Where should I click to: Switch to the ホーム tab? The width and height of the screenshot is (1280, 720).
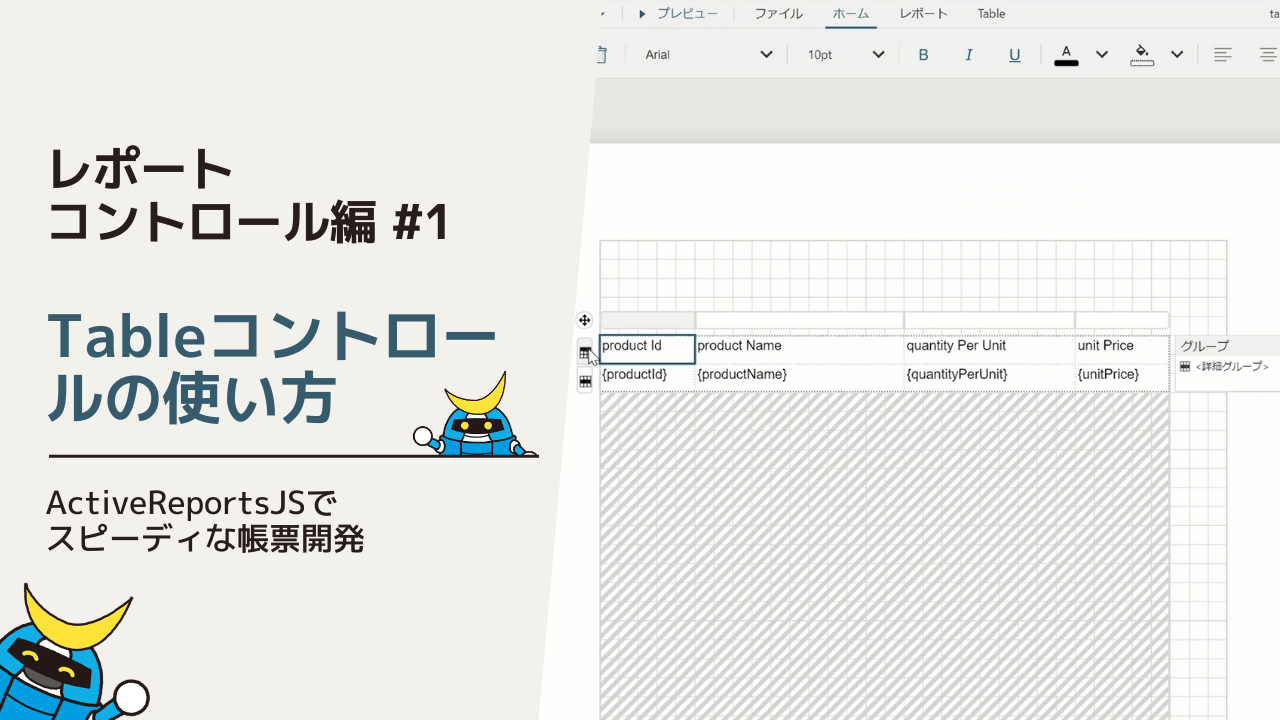[851, 14]
